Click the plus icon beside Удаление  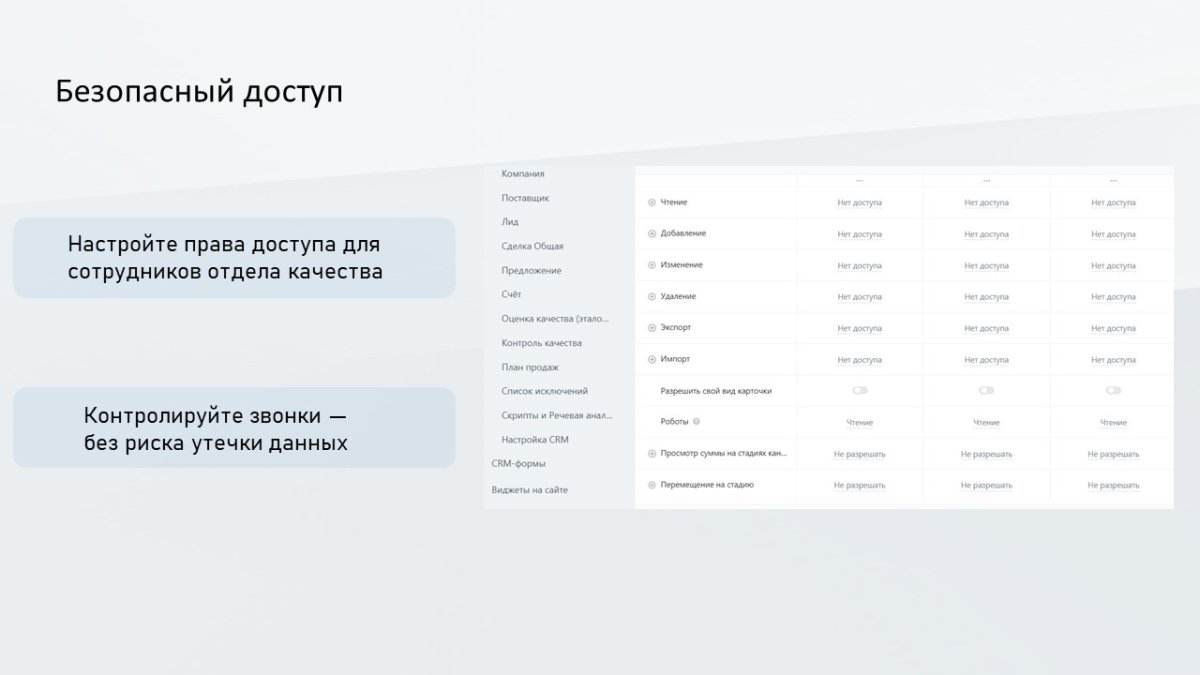(x=652, y=296)
